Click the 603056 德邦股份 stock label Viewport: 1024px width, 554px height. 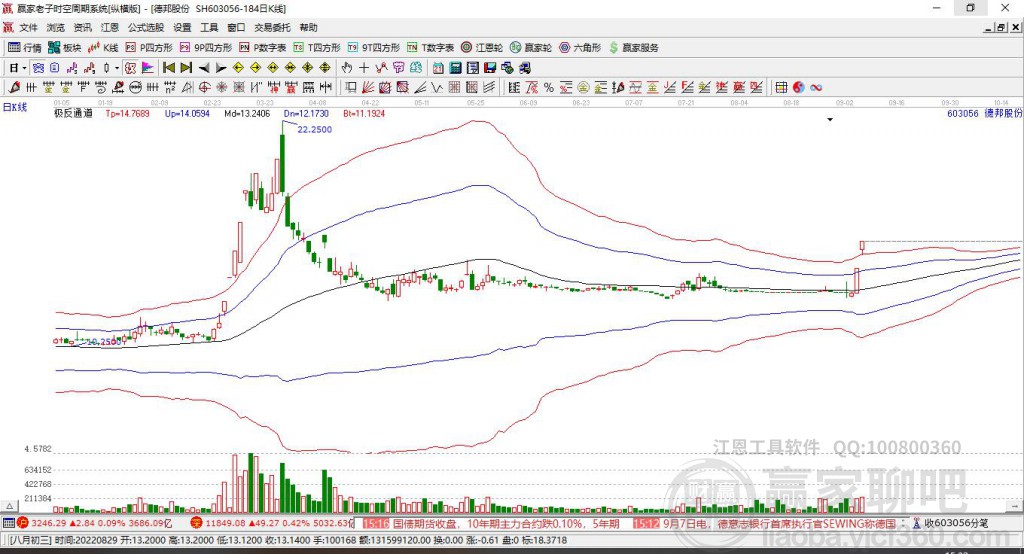click(x=985, y=114)
